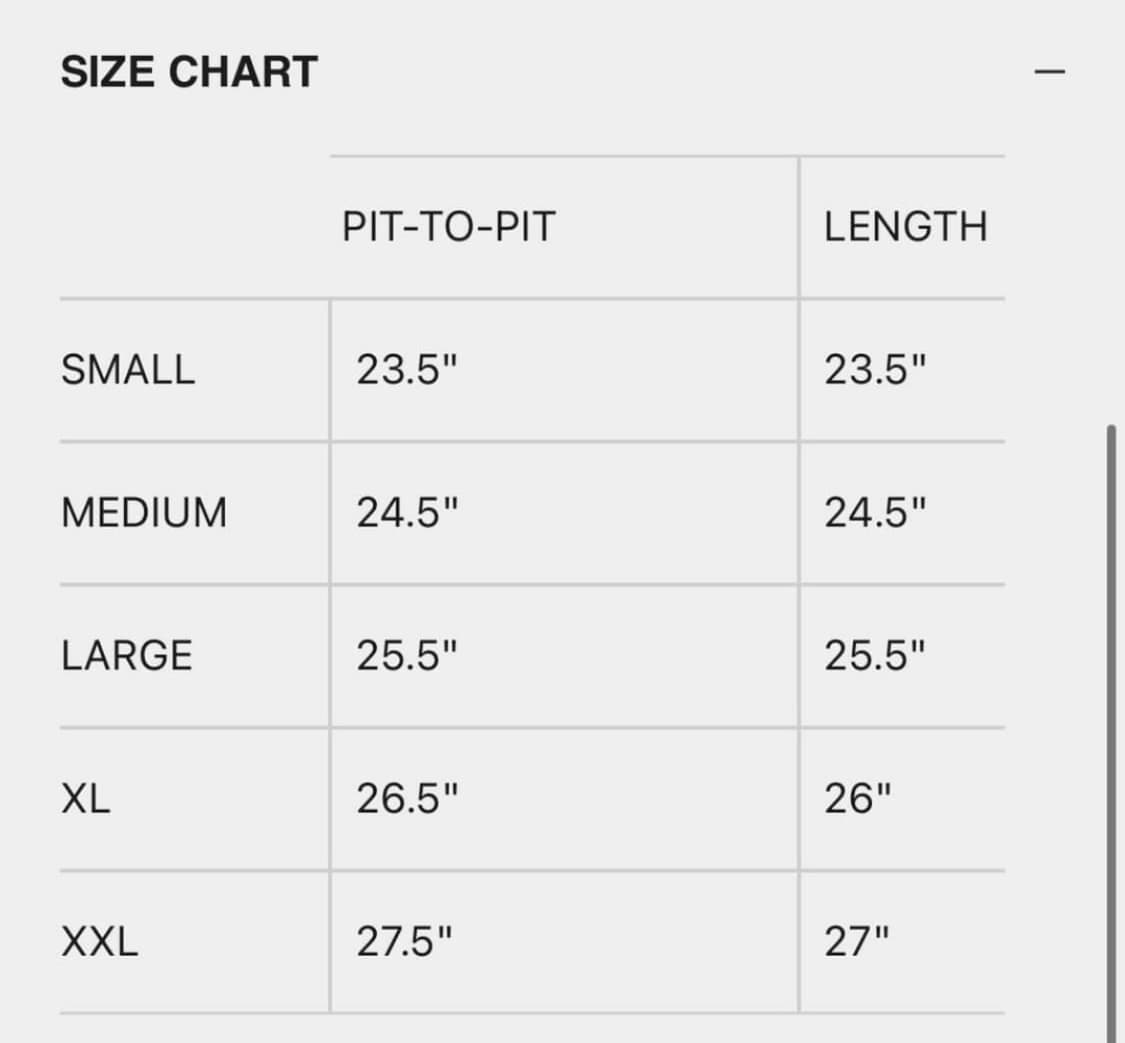Select the XXL pit-to-pit value 27.5"
Viewport: 1125px width, 1043px height.
[405, 942]
